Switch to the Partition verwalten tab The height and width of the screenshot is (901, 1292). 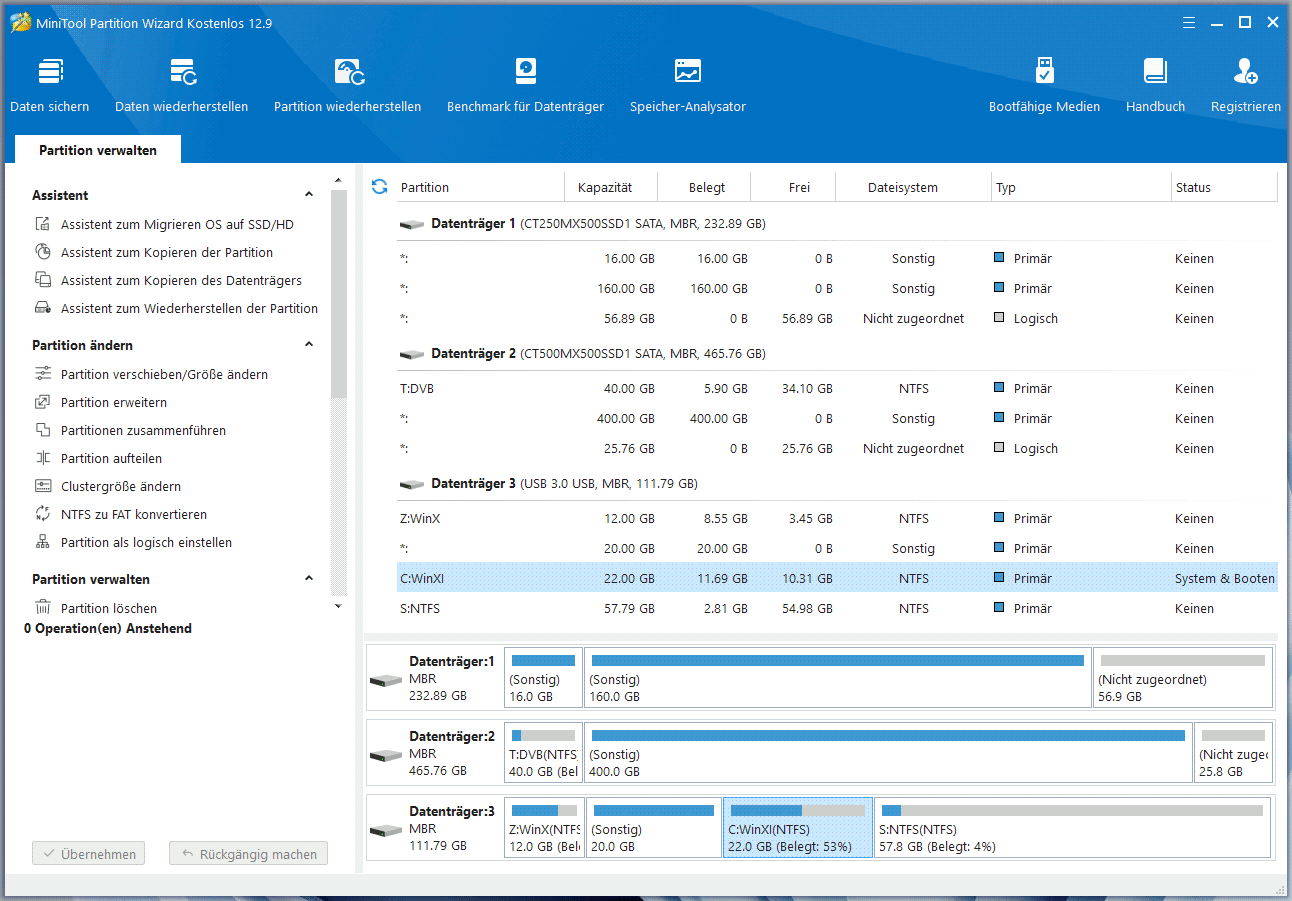[x=98, y=150]
